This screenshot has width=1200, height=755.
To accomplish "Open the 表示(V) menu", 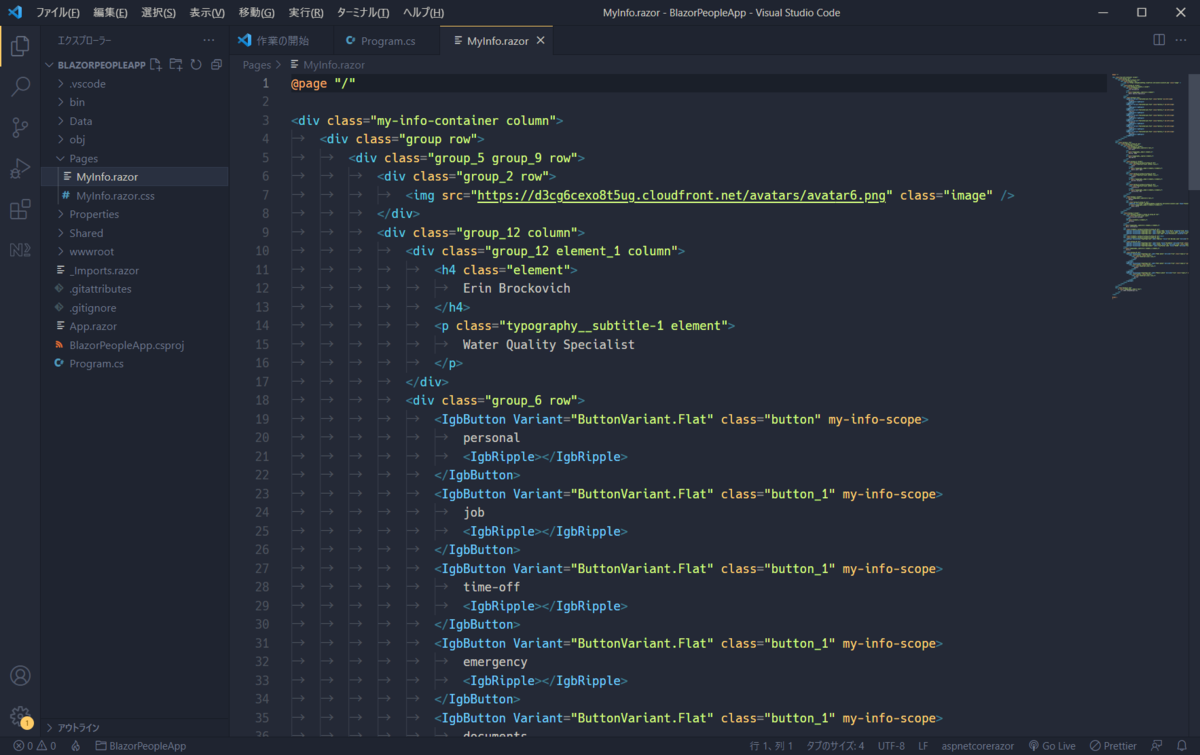I will 207,13.
